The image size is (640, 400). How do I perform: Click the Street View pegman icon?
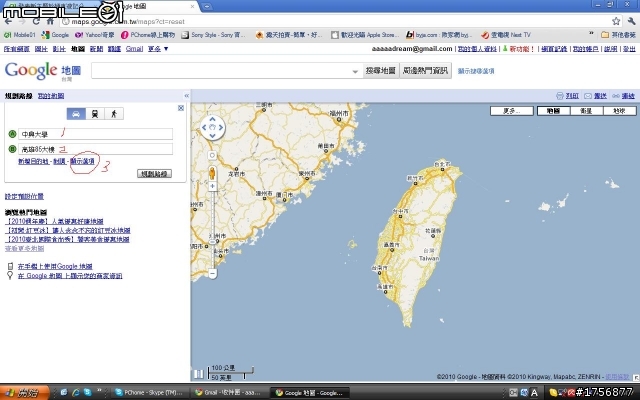(212, 173)
